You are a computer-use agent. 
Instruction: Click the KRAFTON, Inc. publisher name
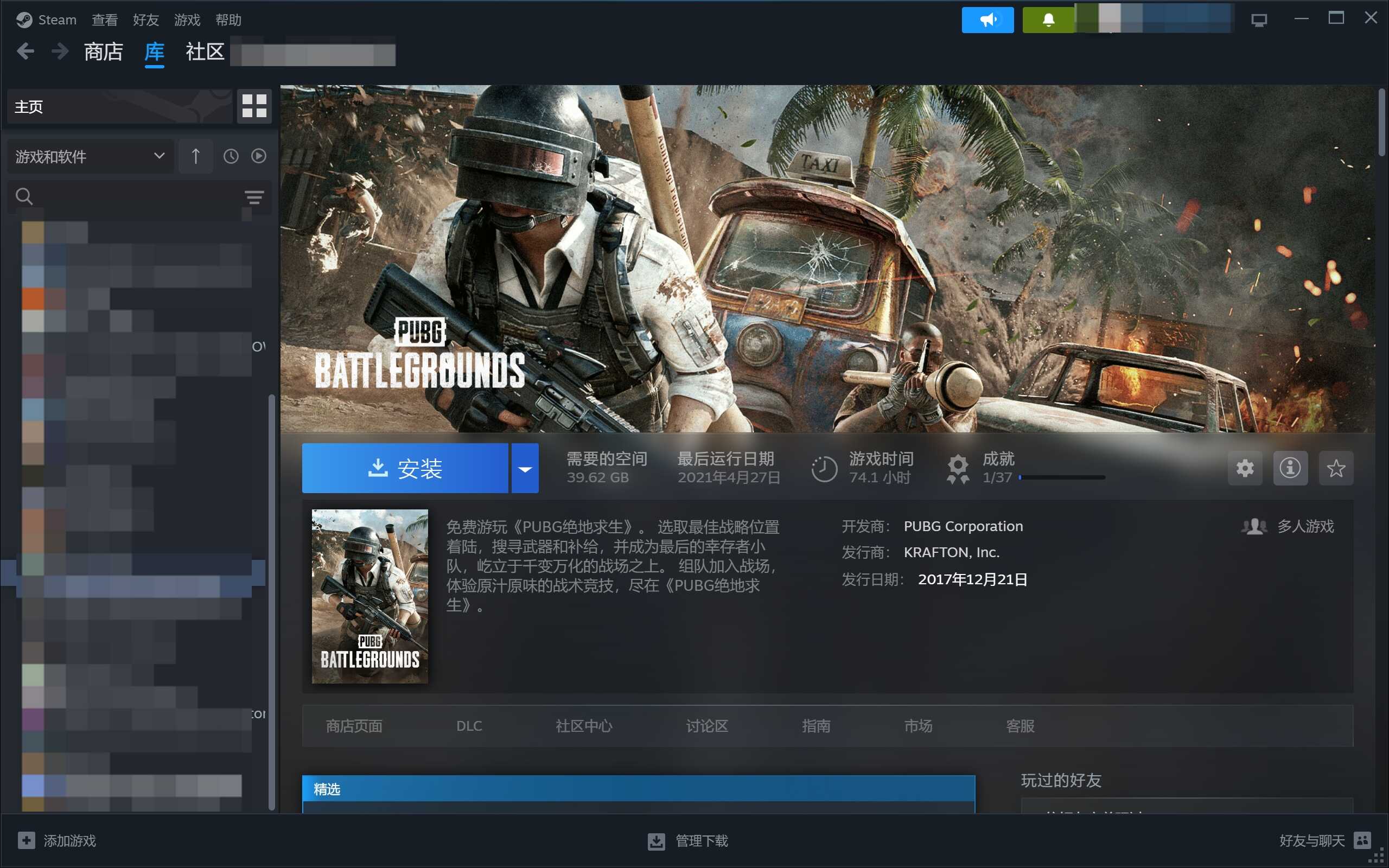(952, 552)
